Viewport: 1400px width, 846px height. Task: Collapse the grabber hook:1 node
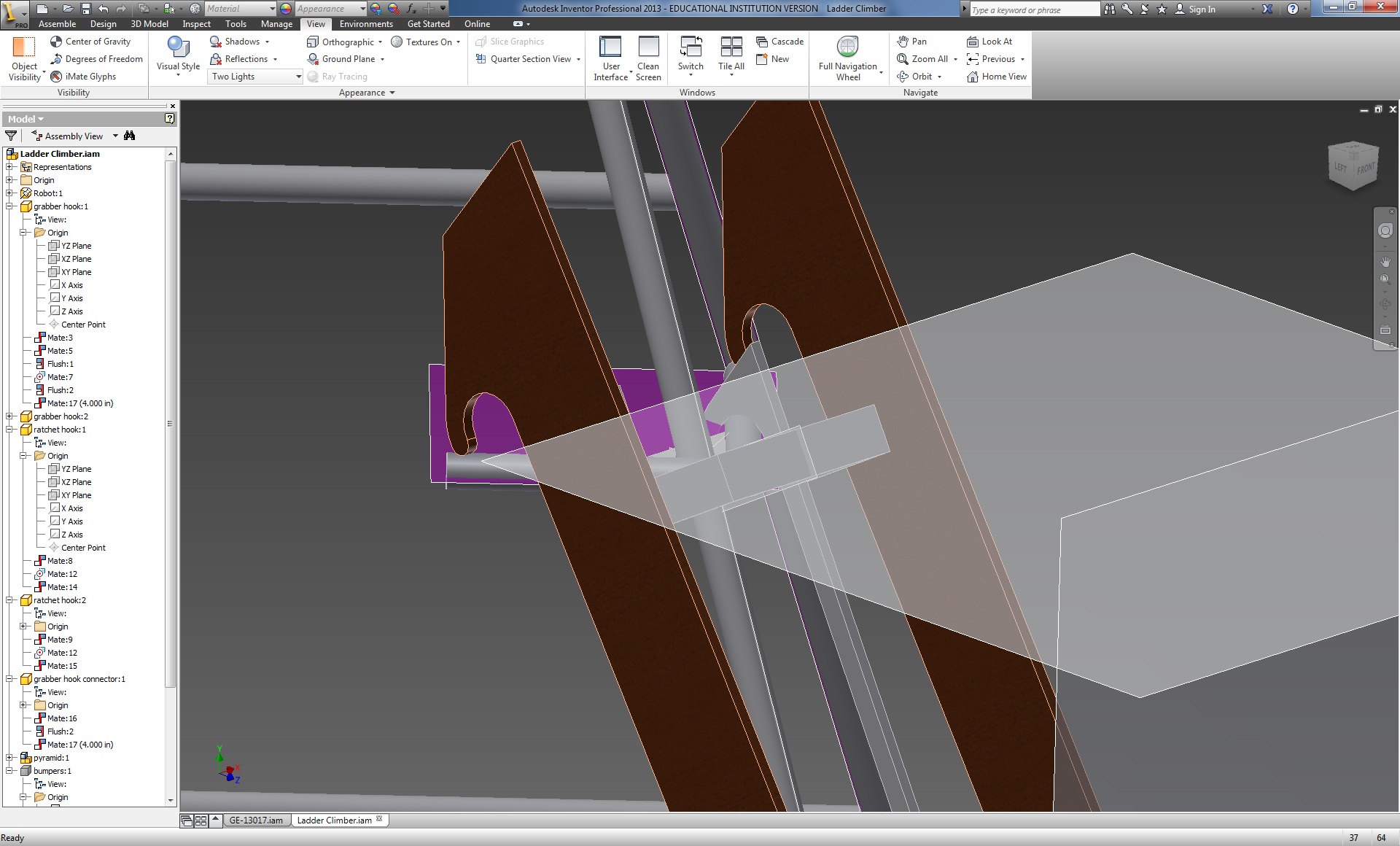(9, 206)
